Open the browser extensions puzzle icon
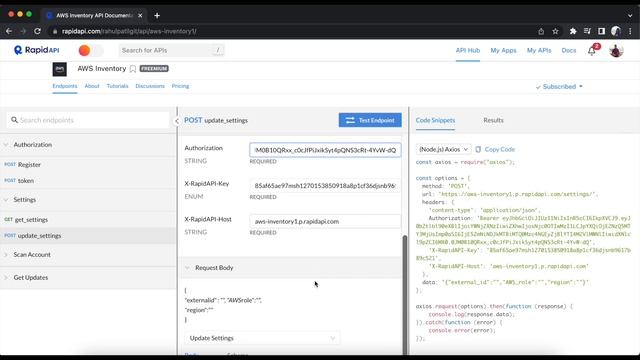Image resolution: width=640 pixels, height=360 pixels. [x=573, y=31]
